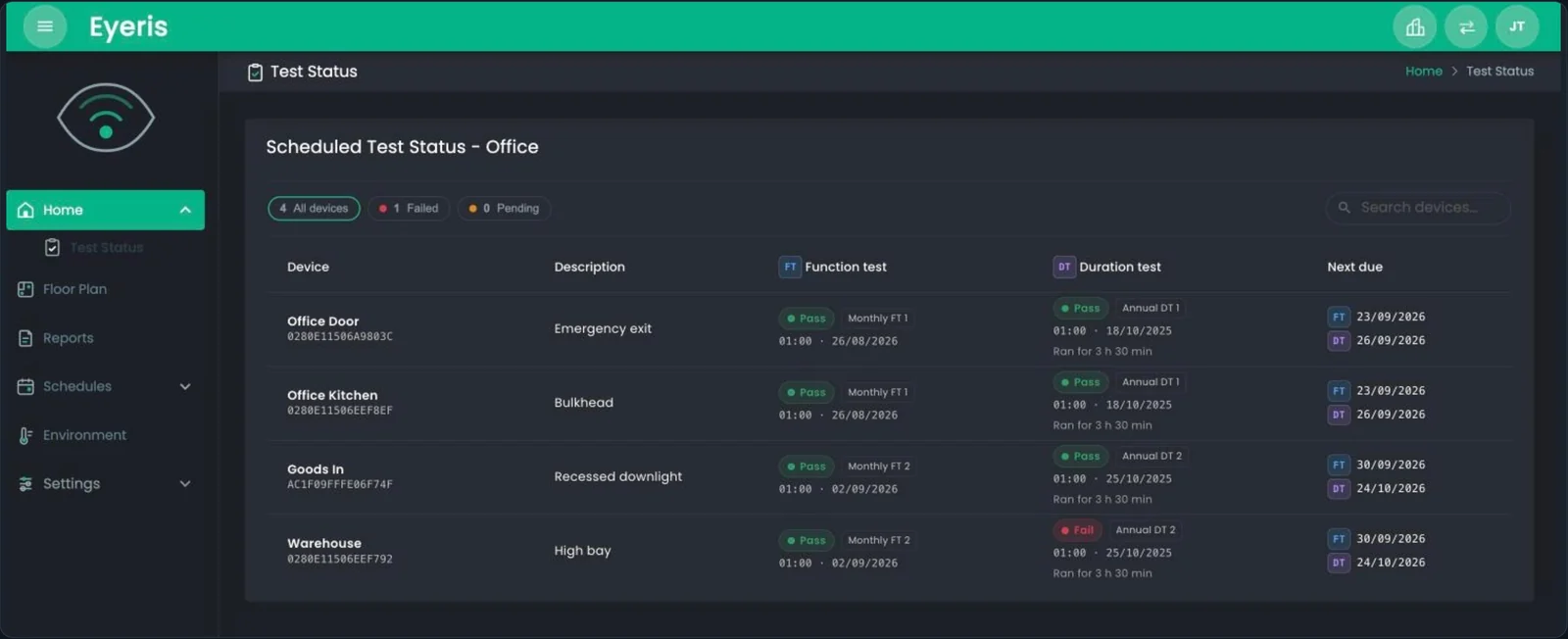Expand the Schedules submenu chevron
Screen dimensions: 1568x639
(185, 386)
